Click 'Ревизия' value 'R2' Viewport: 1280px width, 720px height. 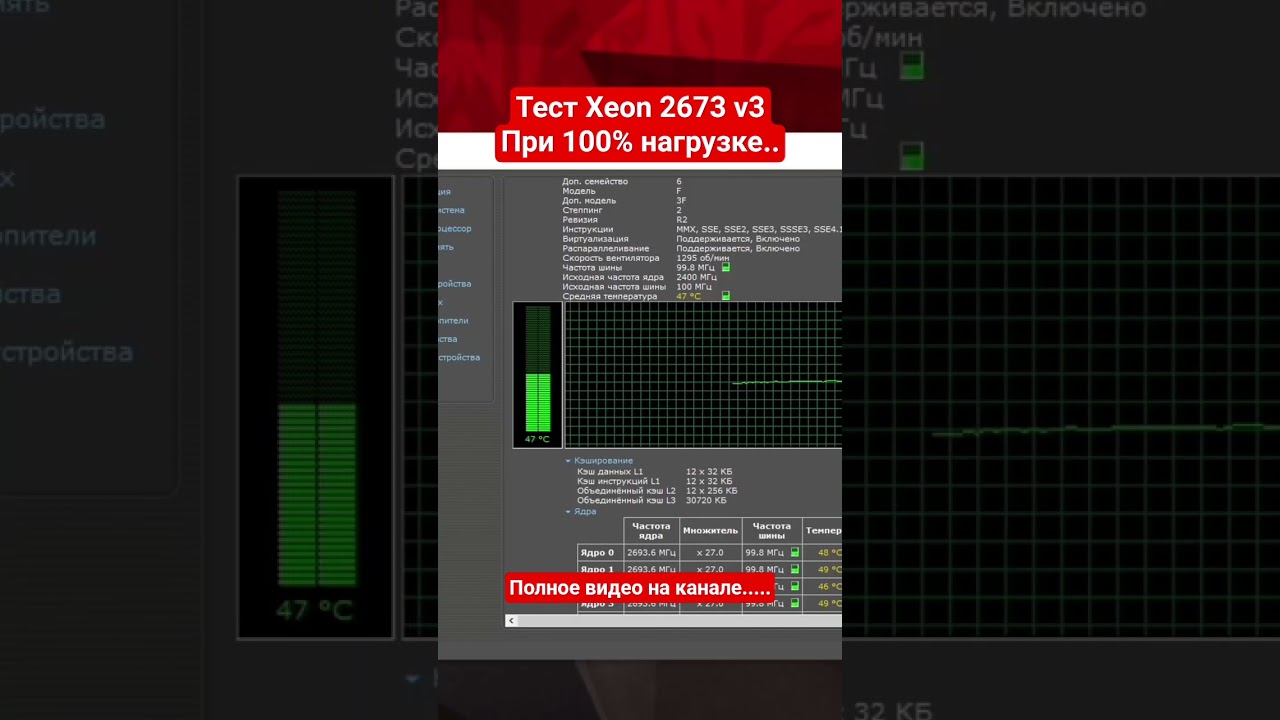tap(681, 220)
